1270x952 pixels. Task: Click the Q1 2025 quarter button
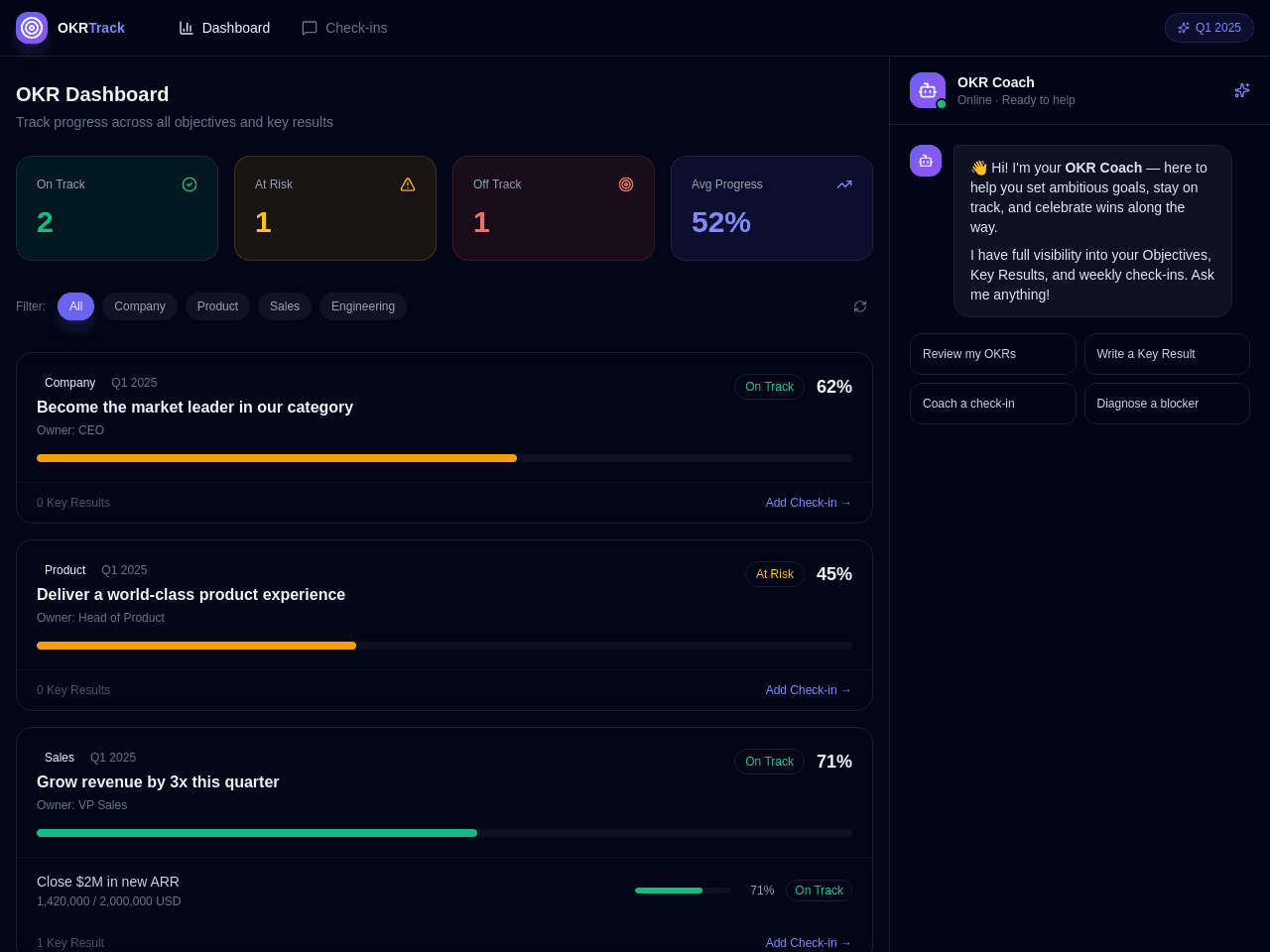[1209, 28]
